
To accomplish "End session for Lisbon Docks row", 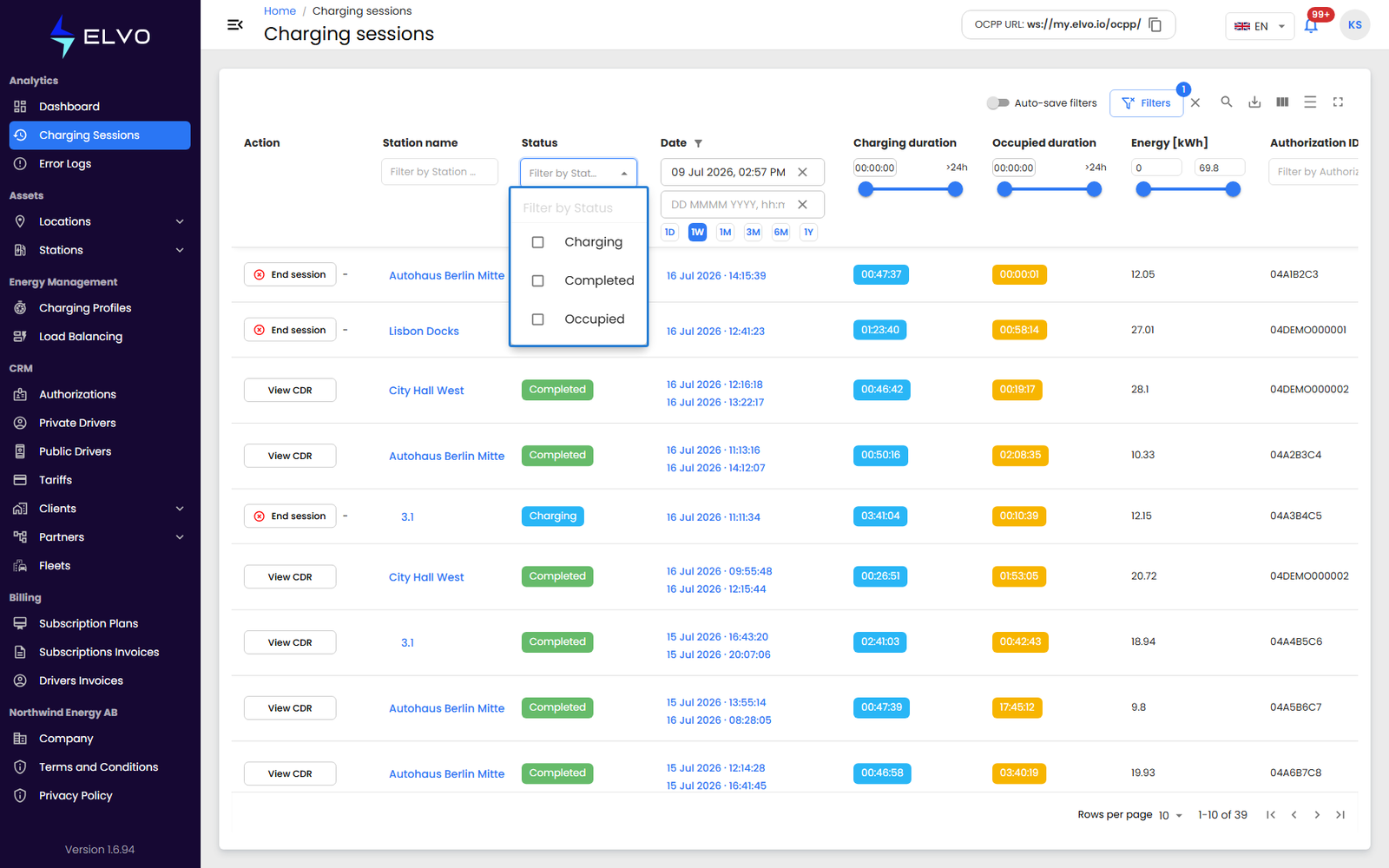I will pos(290,330).
